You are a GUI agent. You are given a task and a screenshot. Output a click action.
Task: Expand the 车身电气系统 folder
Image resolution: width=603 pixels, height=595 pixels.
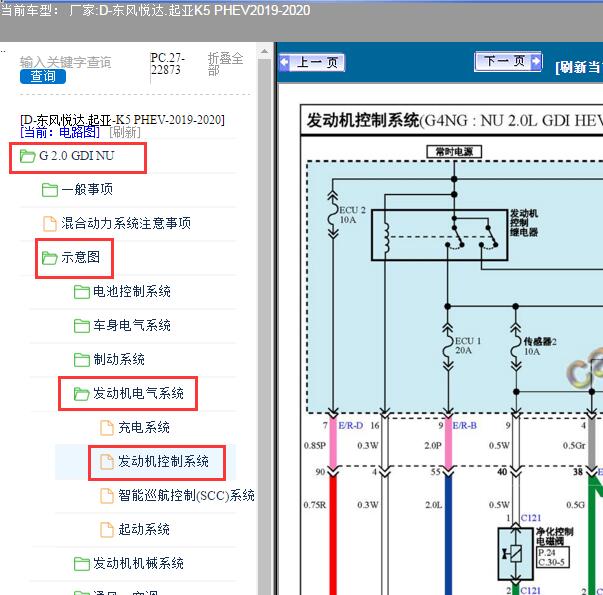coord(132,325)
